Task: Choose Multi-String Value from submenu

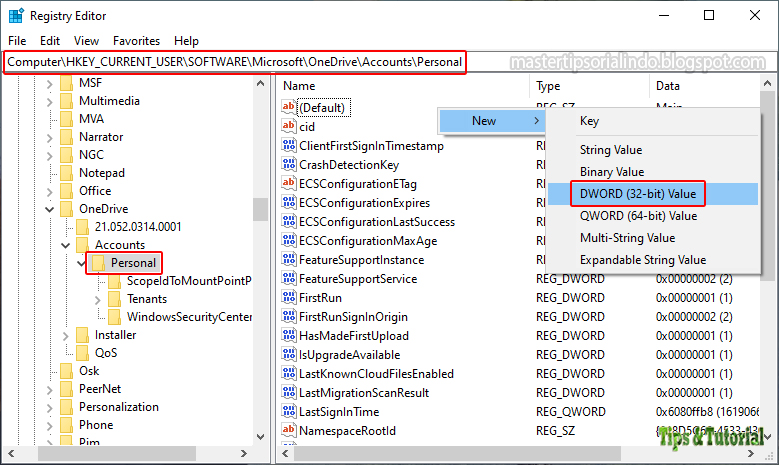Action: click(x=653, y=238)
